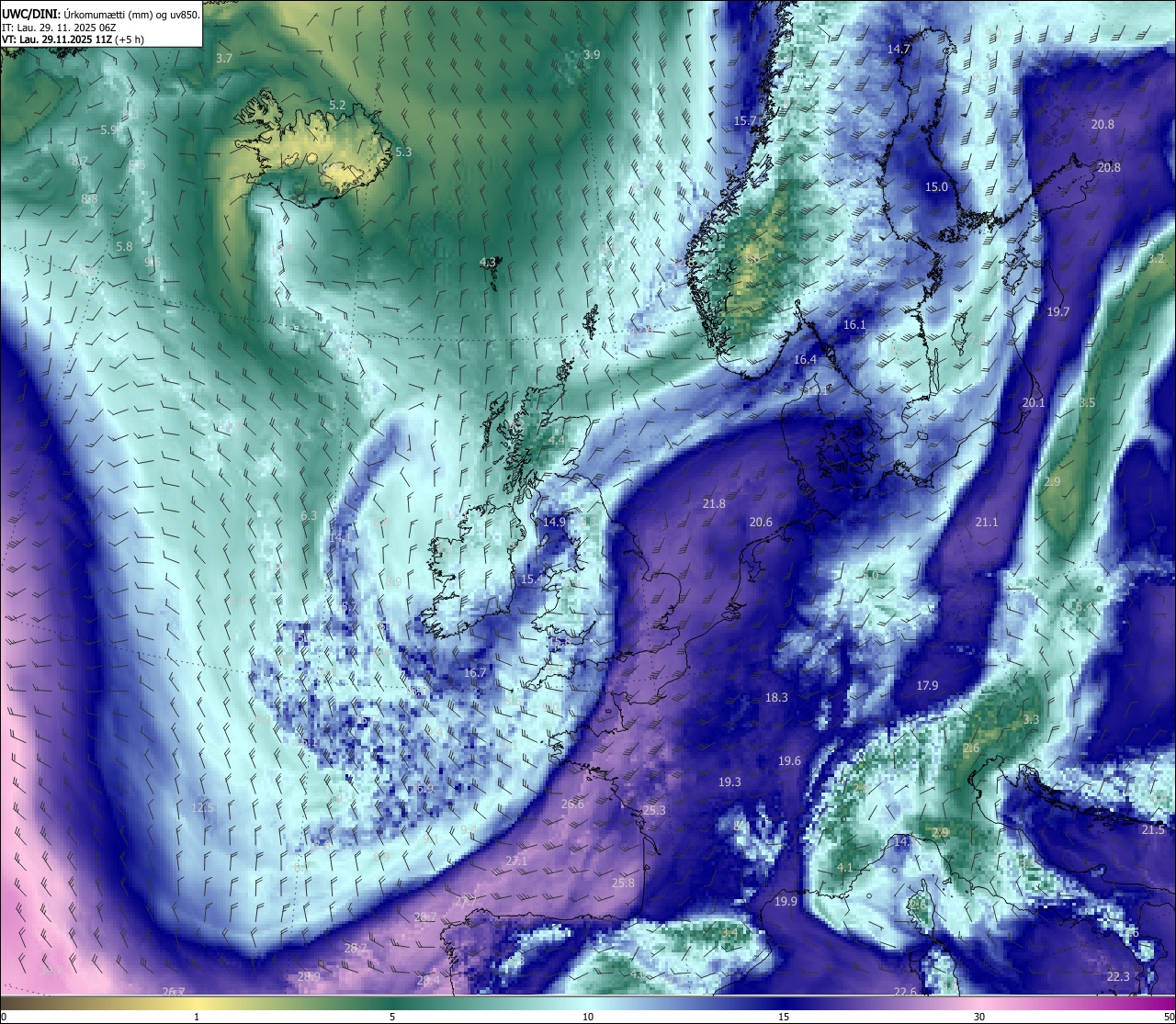Click the 1 tick label on the color scale
This screenshot has width=1176, height=1024.
(197, 1017)
